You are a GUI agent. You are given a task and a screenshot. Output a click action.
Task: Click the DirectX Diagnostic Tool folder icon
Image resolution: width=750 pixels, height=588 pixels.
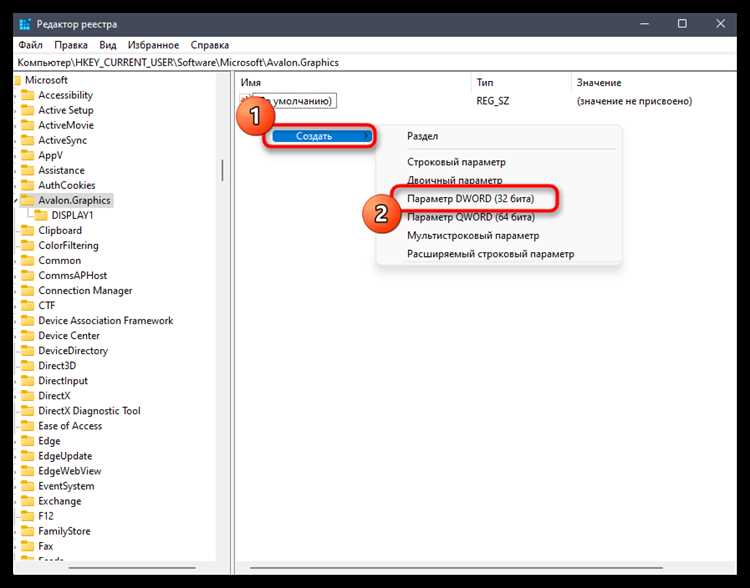coord(28,411)
